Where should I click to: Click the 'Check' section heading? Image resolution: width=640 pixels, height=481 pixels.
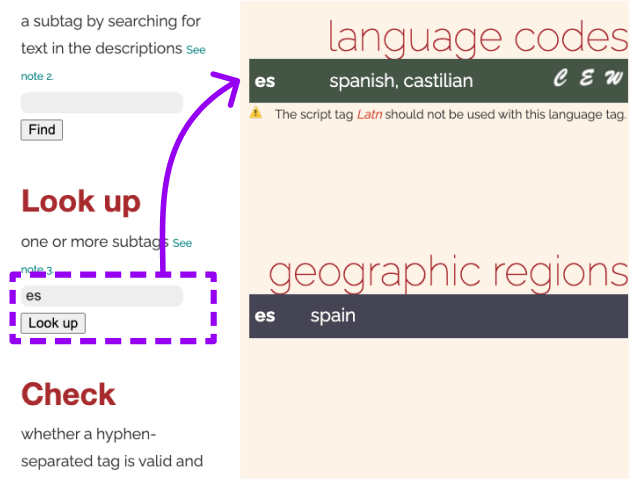69,394
